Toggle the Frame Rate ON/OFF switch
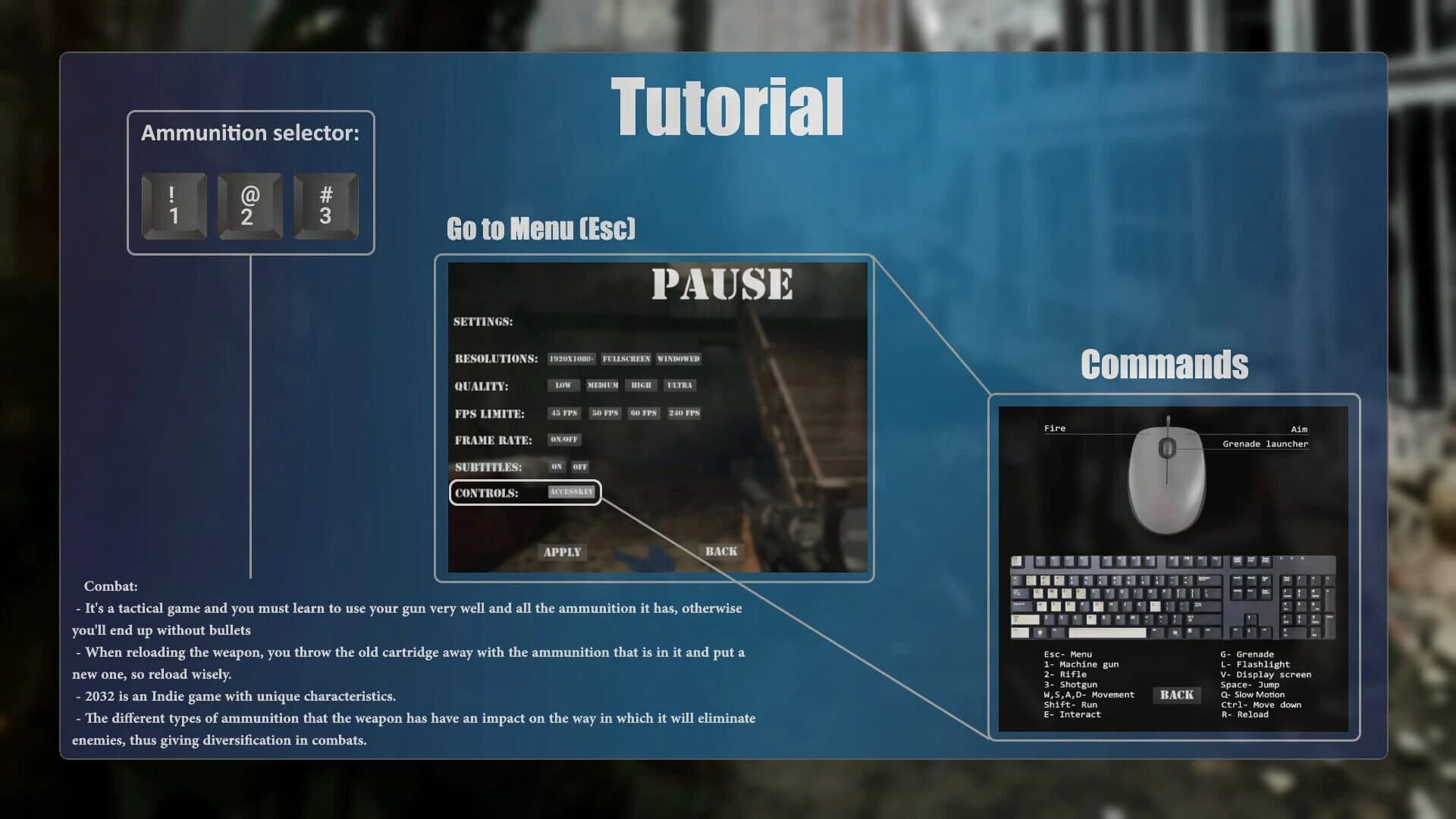The width and height of the screenshot is (1456, 819). click(563, 440)
